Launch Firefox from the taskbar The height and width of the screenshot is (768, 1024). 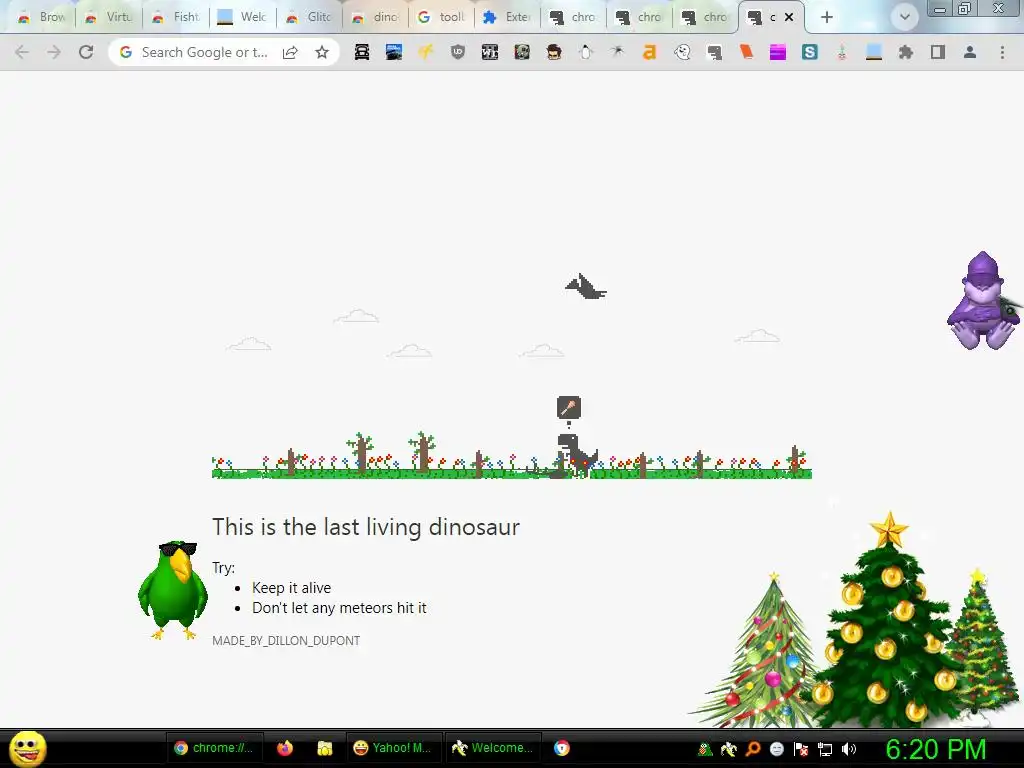(285, 748)
